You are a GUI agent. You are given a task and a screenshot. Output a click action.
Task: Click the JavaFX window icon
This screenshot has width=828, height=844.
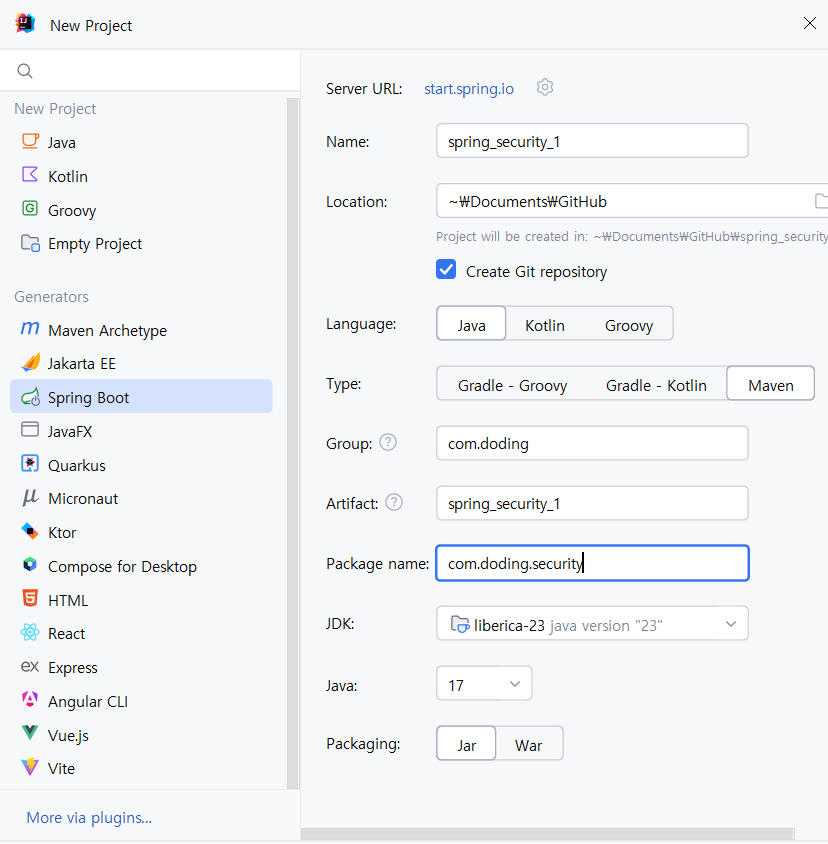point(30,430)
